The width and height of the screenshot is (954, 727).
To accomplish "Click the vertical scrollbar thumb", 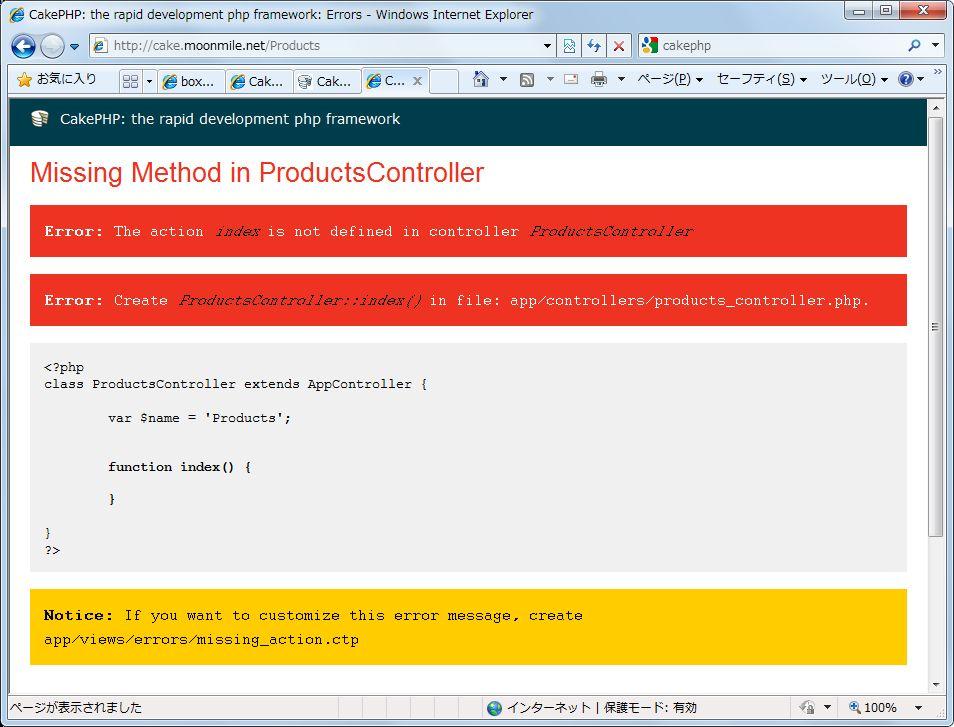I will 936,326.
